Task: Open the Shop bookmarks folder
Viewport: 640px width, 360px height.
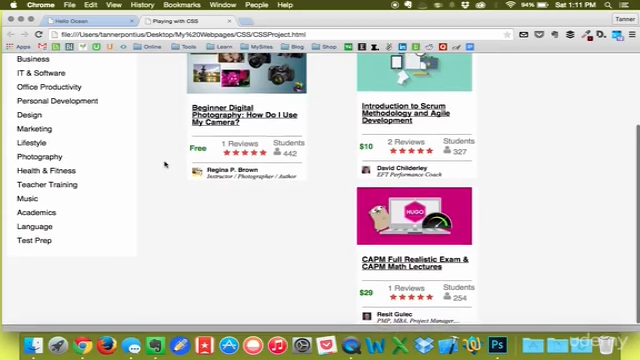Action: [x=324, y=47]
